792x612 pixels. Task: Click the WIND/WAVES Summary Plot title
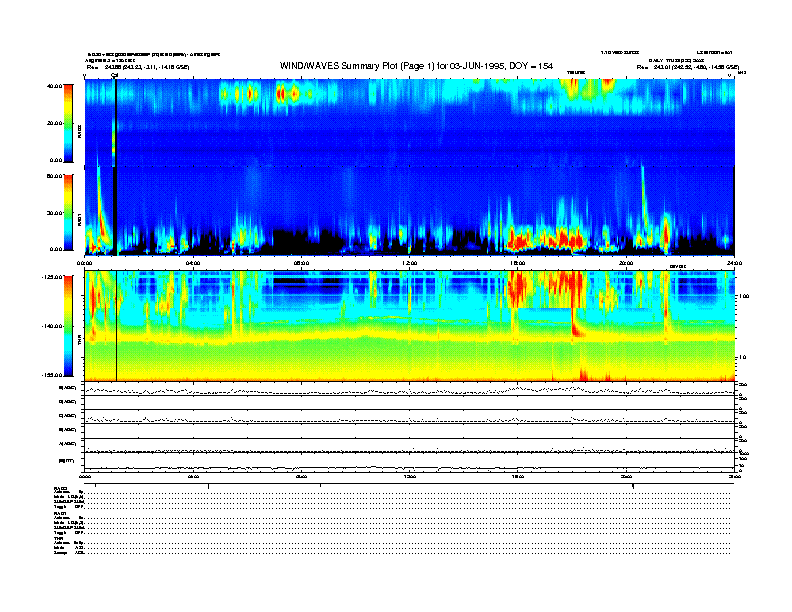coord(416,66)
